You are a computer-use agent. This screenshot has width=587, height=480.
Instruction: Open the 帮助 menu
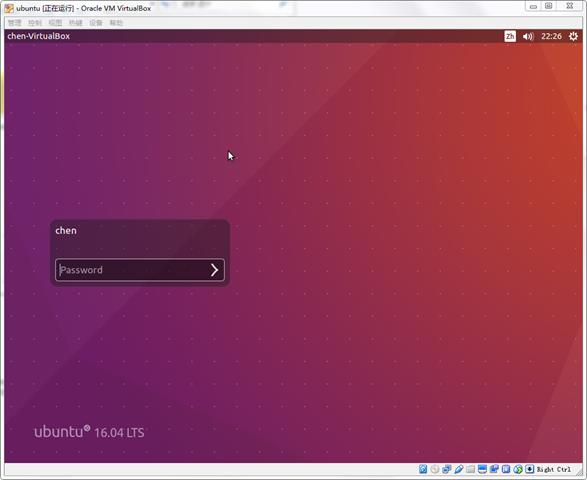[x=116, y=23]
